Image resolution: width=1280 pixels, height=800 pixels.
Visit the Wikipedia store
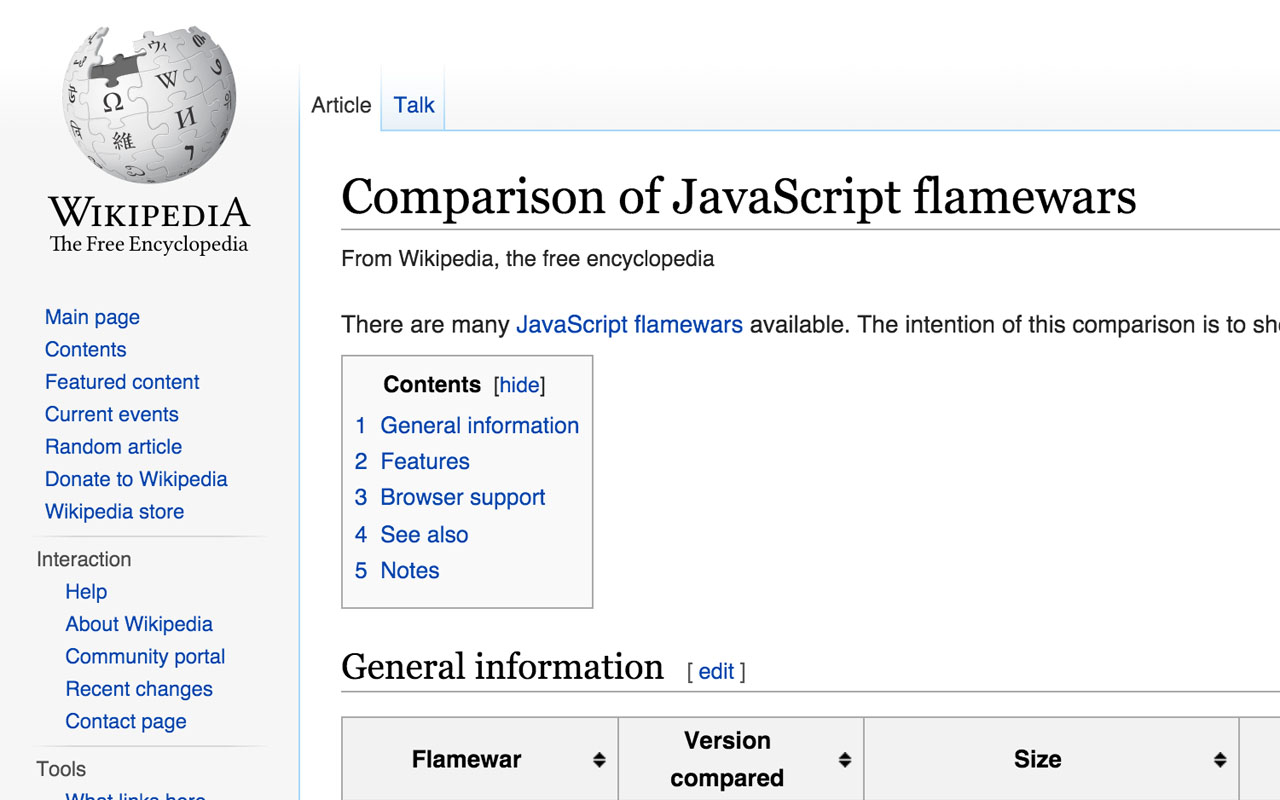114,511
